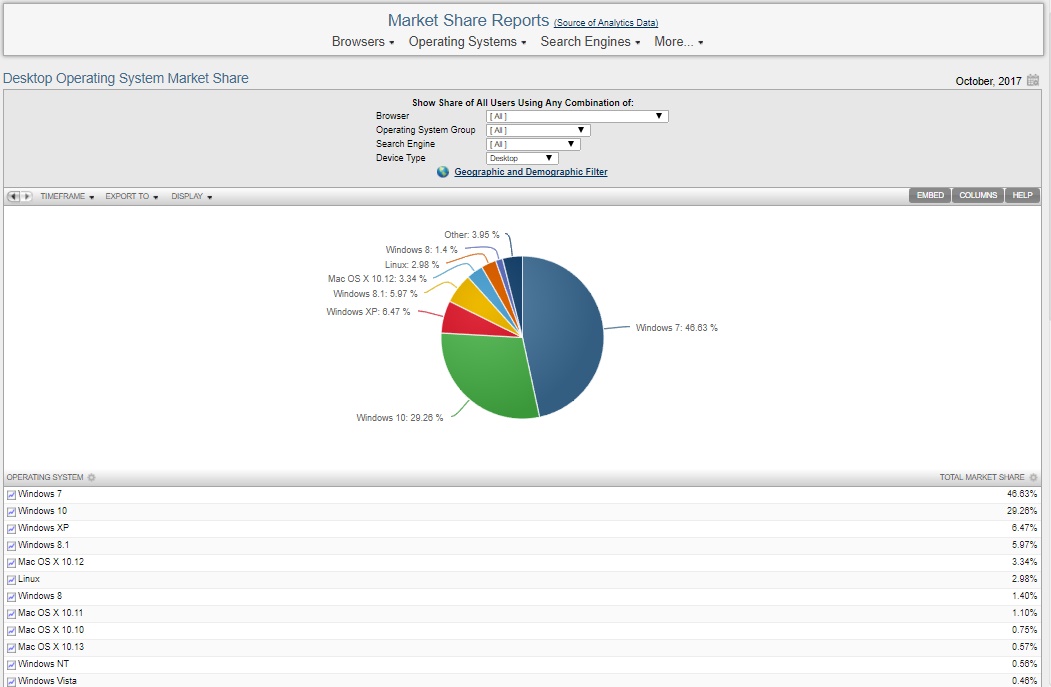This screenshot has width=1051, height=687.
Task: Go to next period with right arrow
Action: [x=27, y=196]
